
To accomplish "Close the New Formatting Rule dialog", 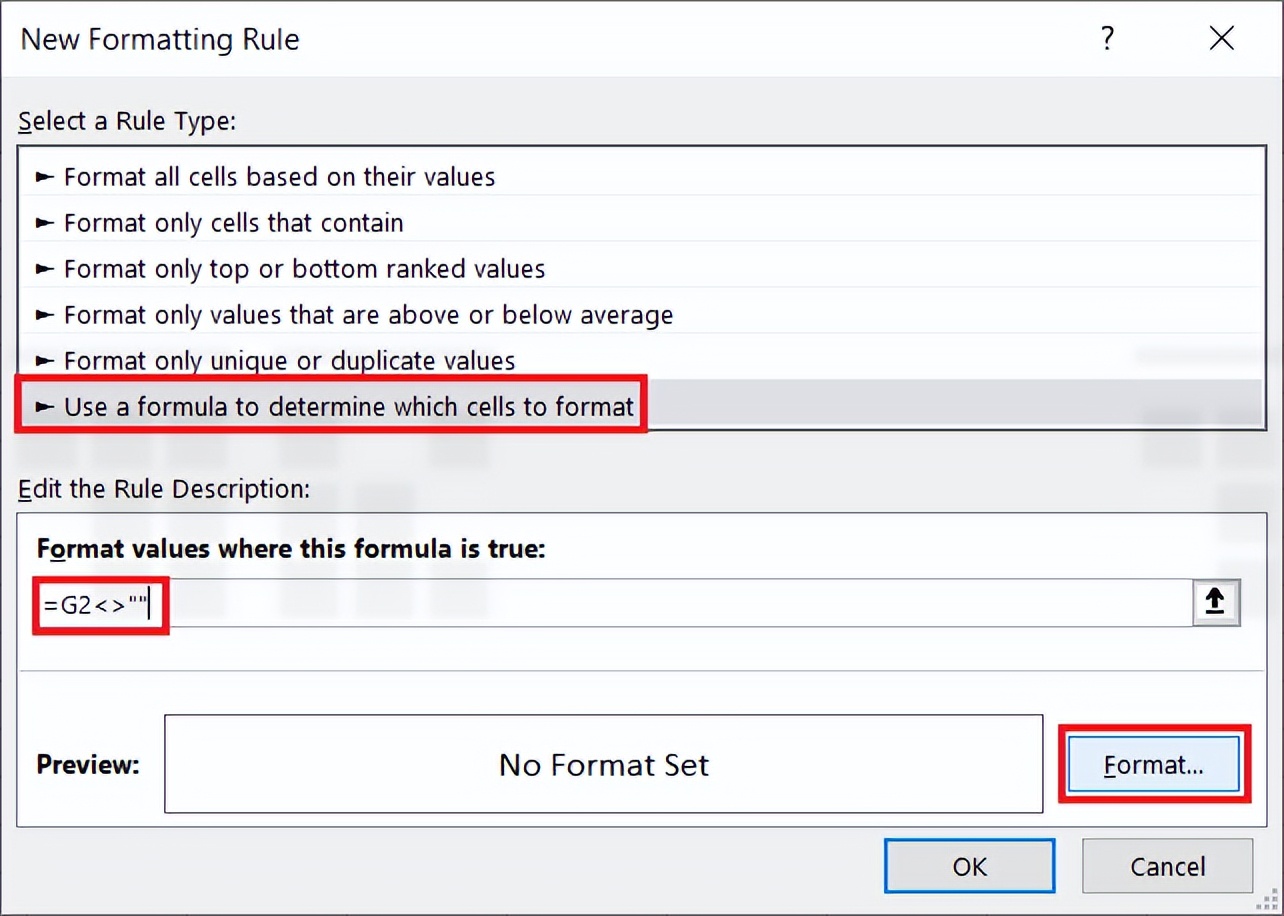I will (x=1221, y=39).
